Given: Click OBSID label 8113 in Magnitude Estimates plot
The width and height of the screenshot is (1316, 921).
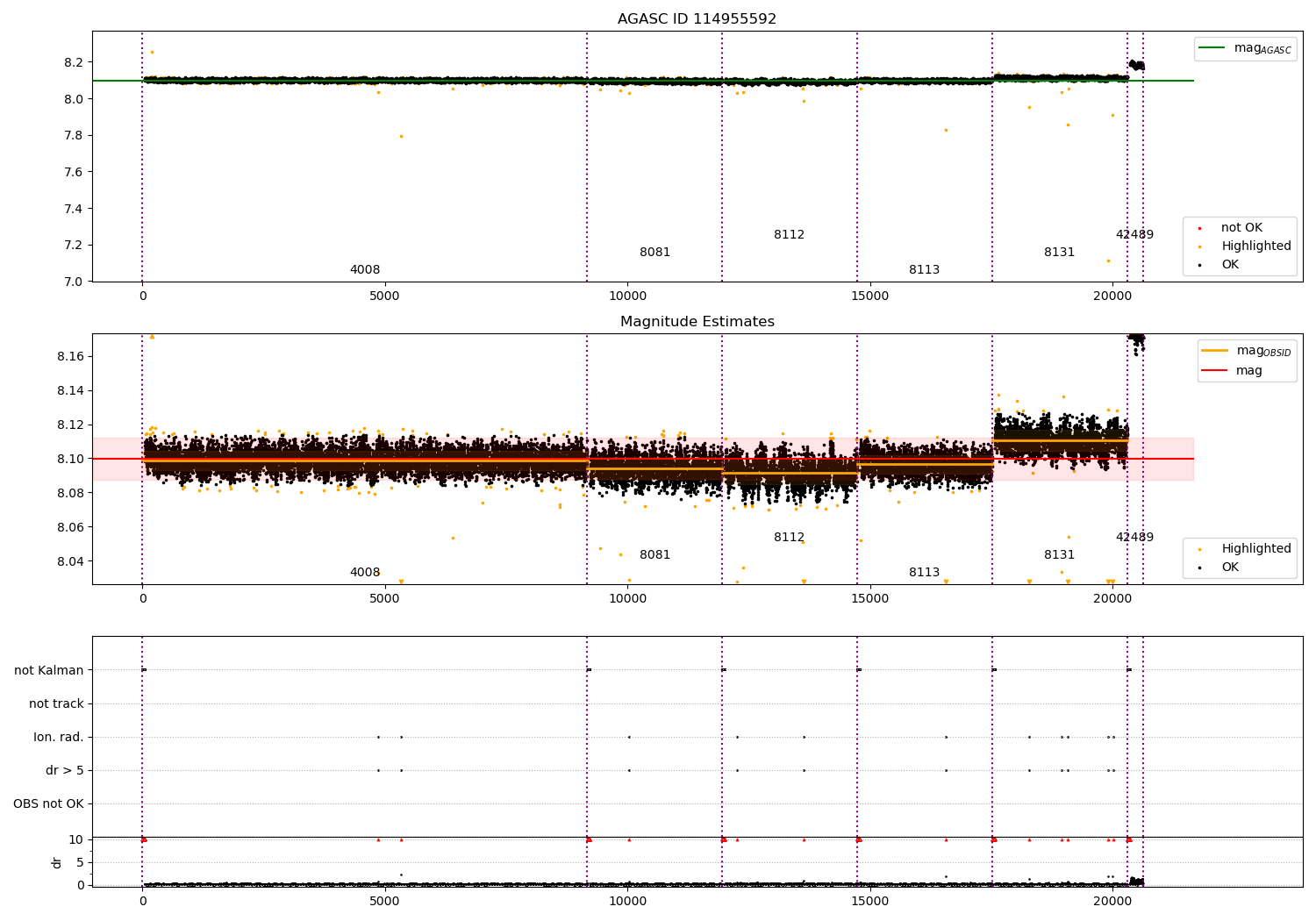Looking at the screenshot, I should (x=924, y=573).
